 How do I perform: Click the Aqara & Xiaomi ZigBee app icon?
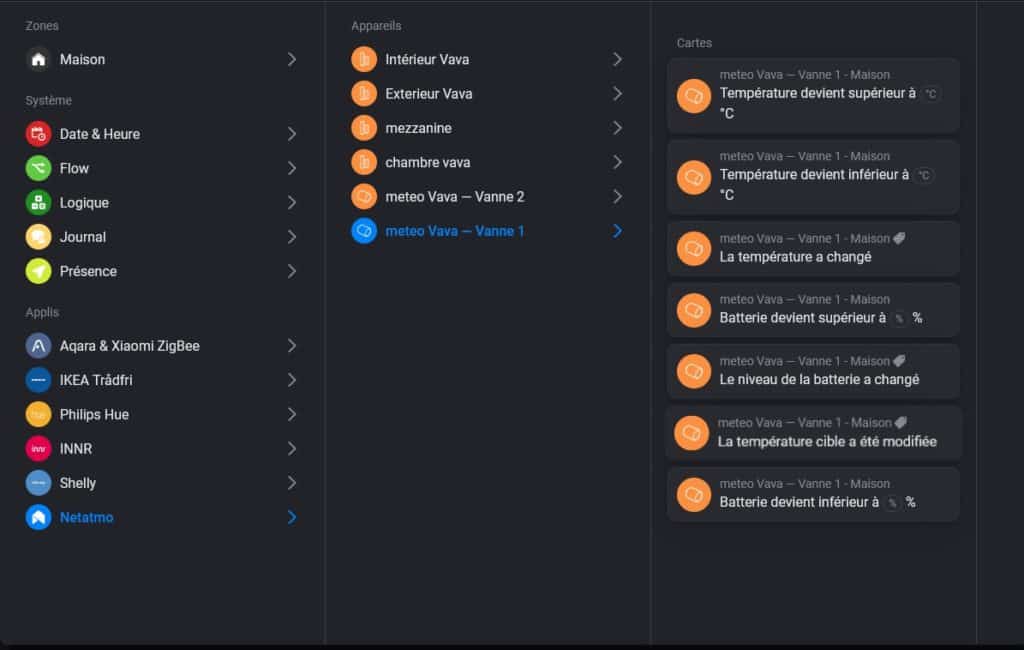(39, 346)
